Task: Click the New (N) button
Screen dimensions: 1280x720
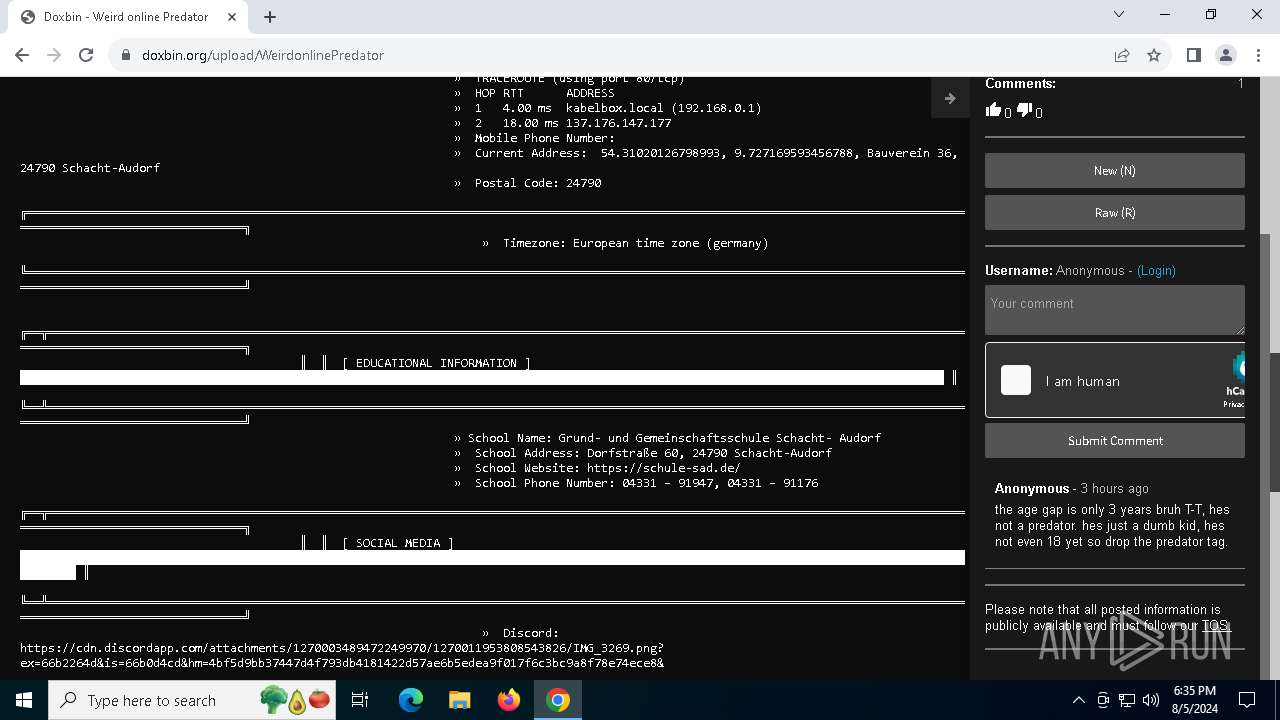Action: (x=1114, y=171)
